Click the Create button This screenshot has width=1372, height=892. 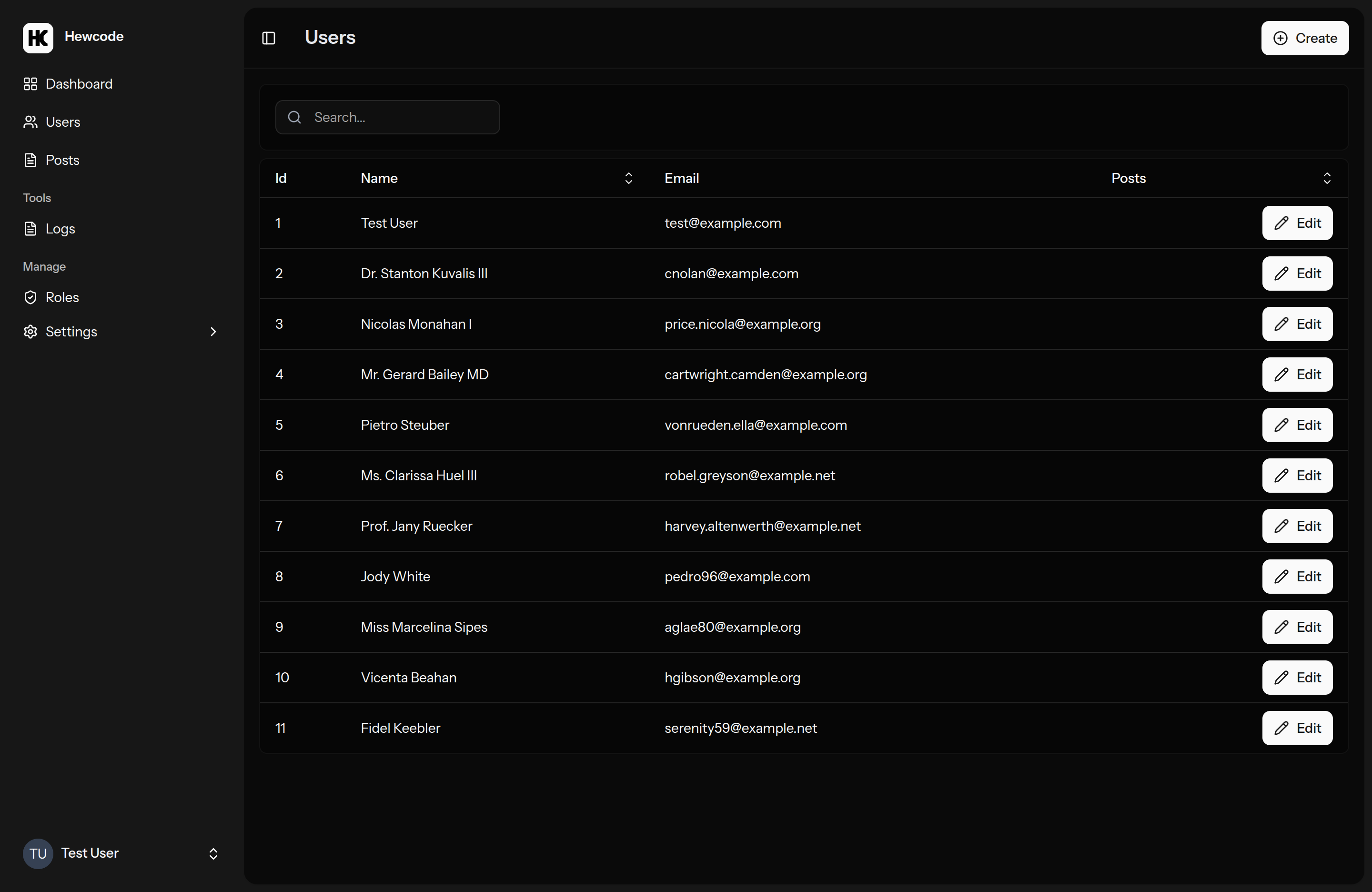point(1304,38)
